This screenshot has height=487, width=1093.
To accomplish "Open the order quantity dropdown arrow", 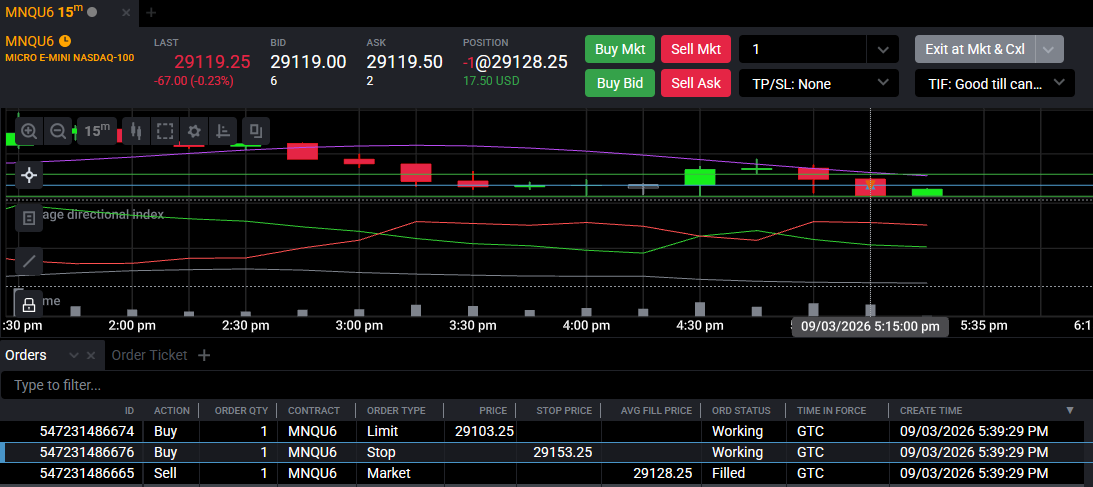I will point(883,50).
